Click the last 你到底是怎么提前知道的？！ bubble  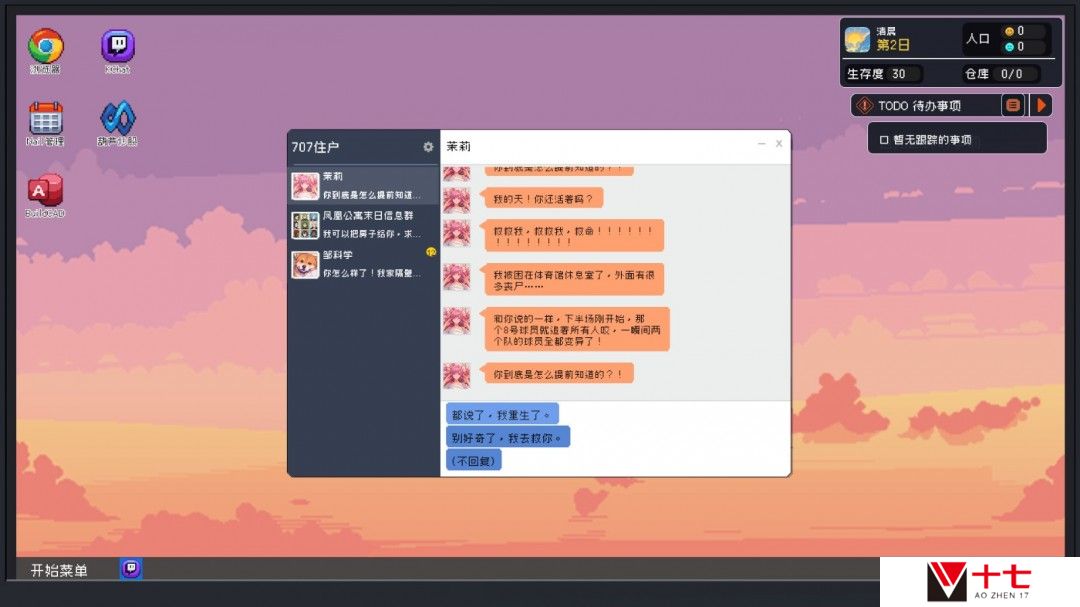click(x=557, y=374)
